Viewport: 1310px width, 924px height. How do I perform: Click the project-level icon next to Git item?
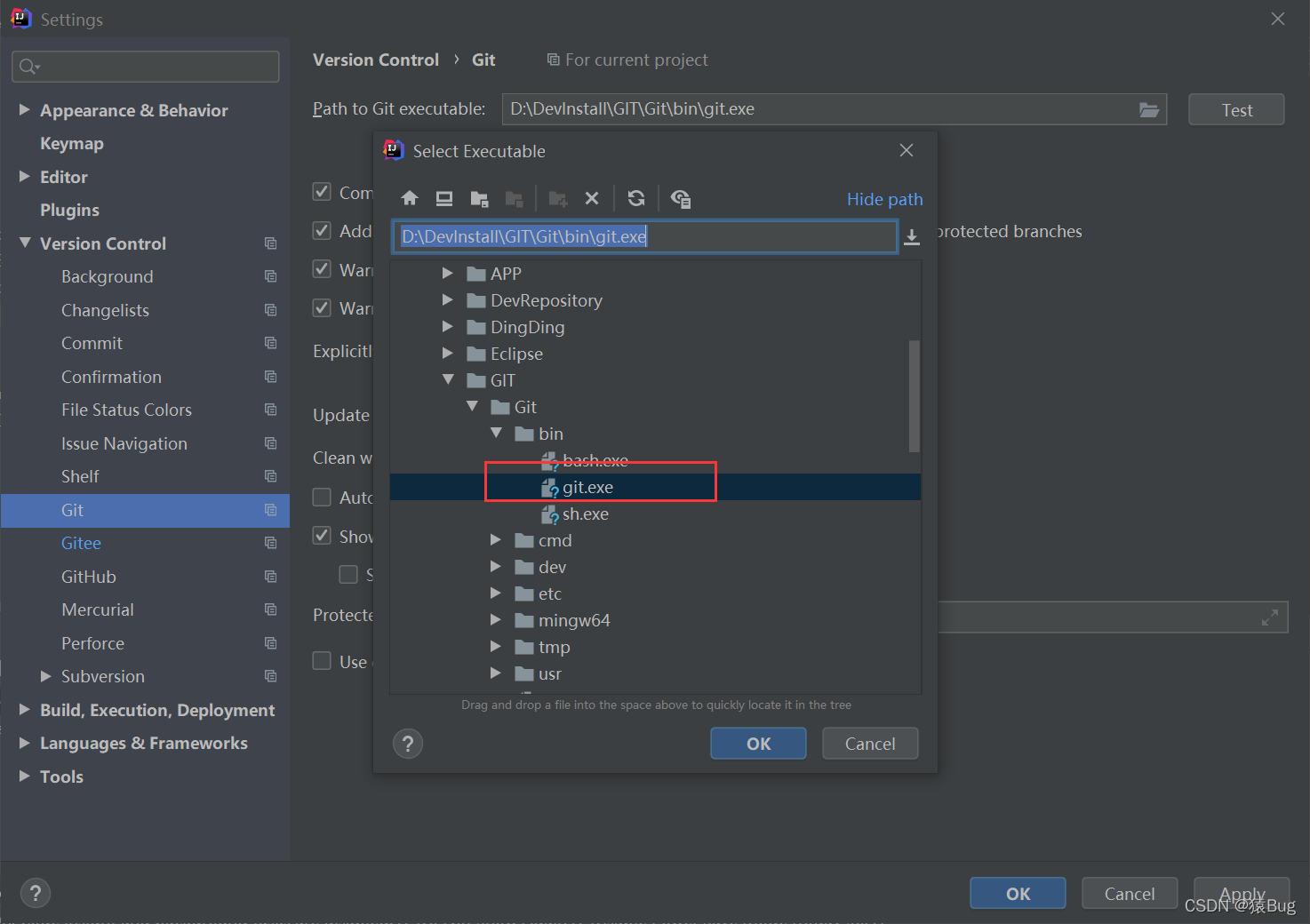[270, 510]
